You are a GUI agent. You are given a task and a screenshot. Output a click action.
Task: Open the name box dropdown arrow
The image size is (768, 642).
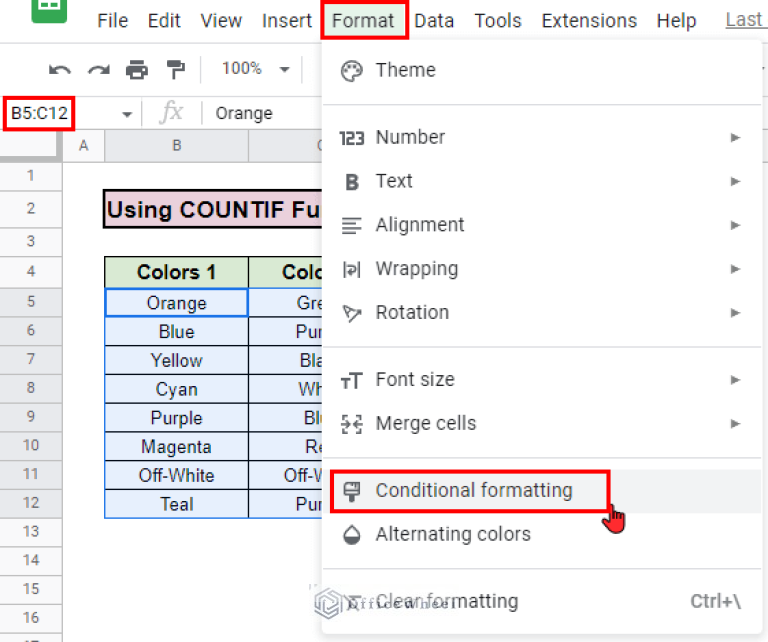pos(127,115)
